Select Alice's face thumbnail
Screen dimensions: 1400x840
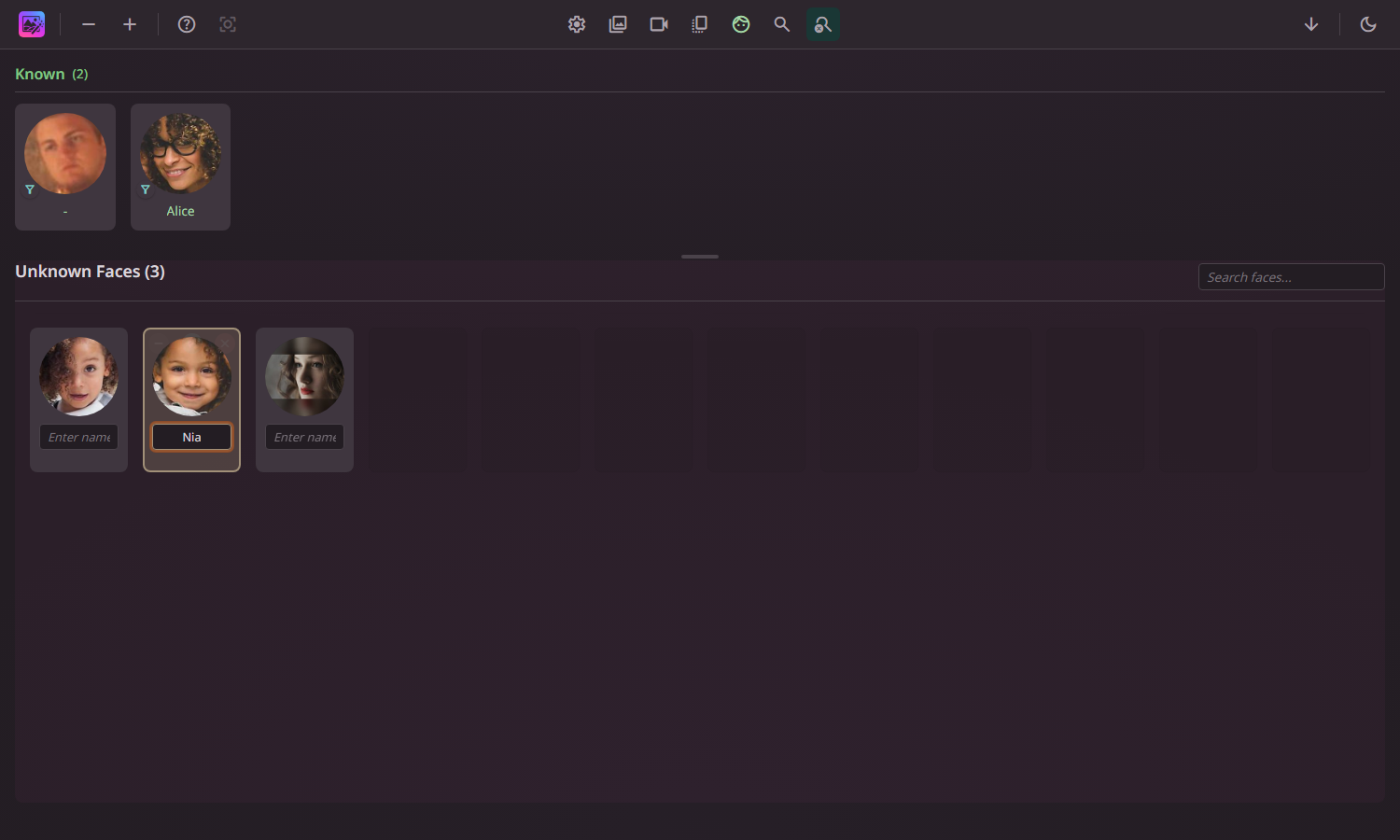(180, 154)
